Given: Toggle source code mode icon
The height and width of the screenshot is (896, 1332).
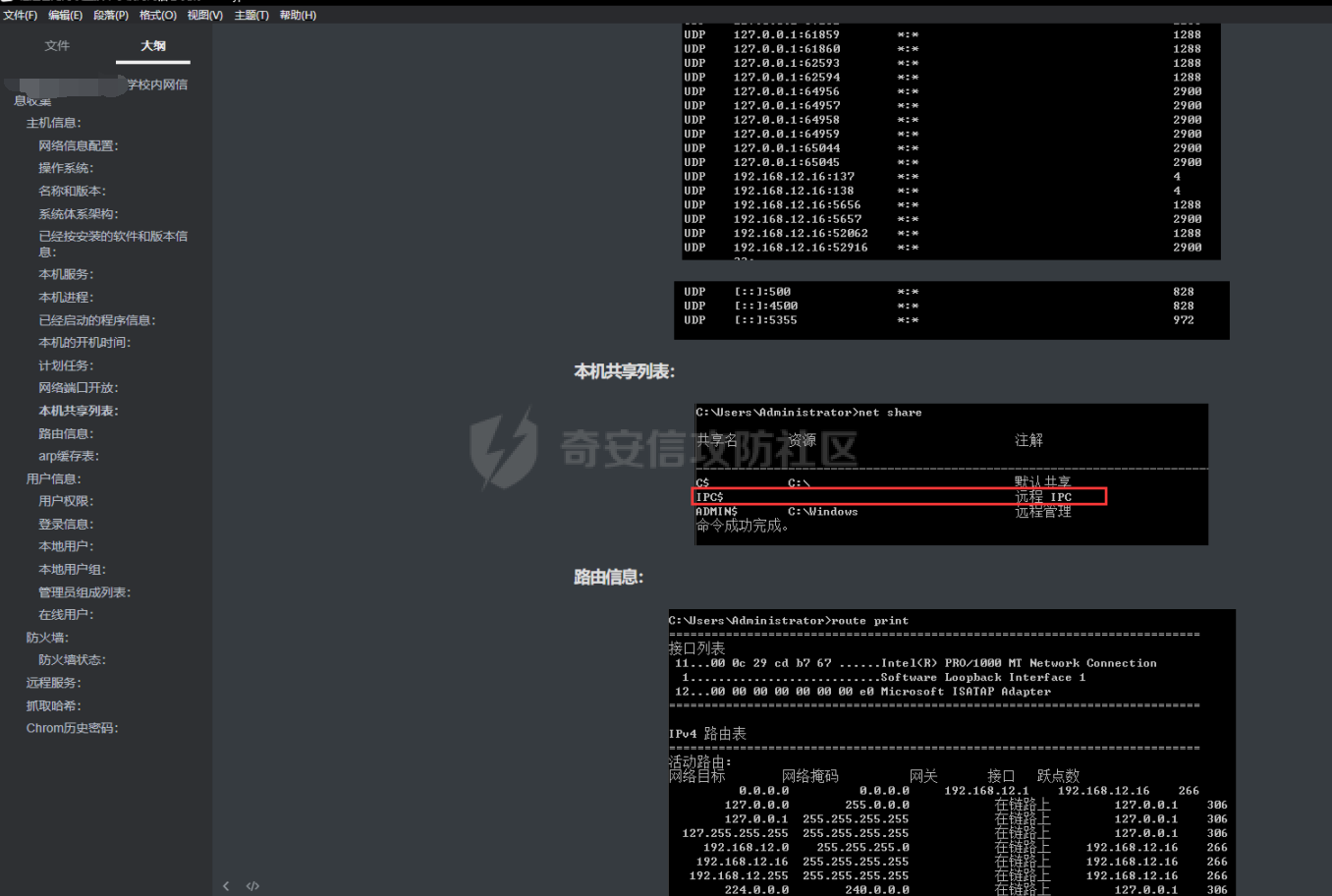Looking at the screenshot, I should [252, 886].
